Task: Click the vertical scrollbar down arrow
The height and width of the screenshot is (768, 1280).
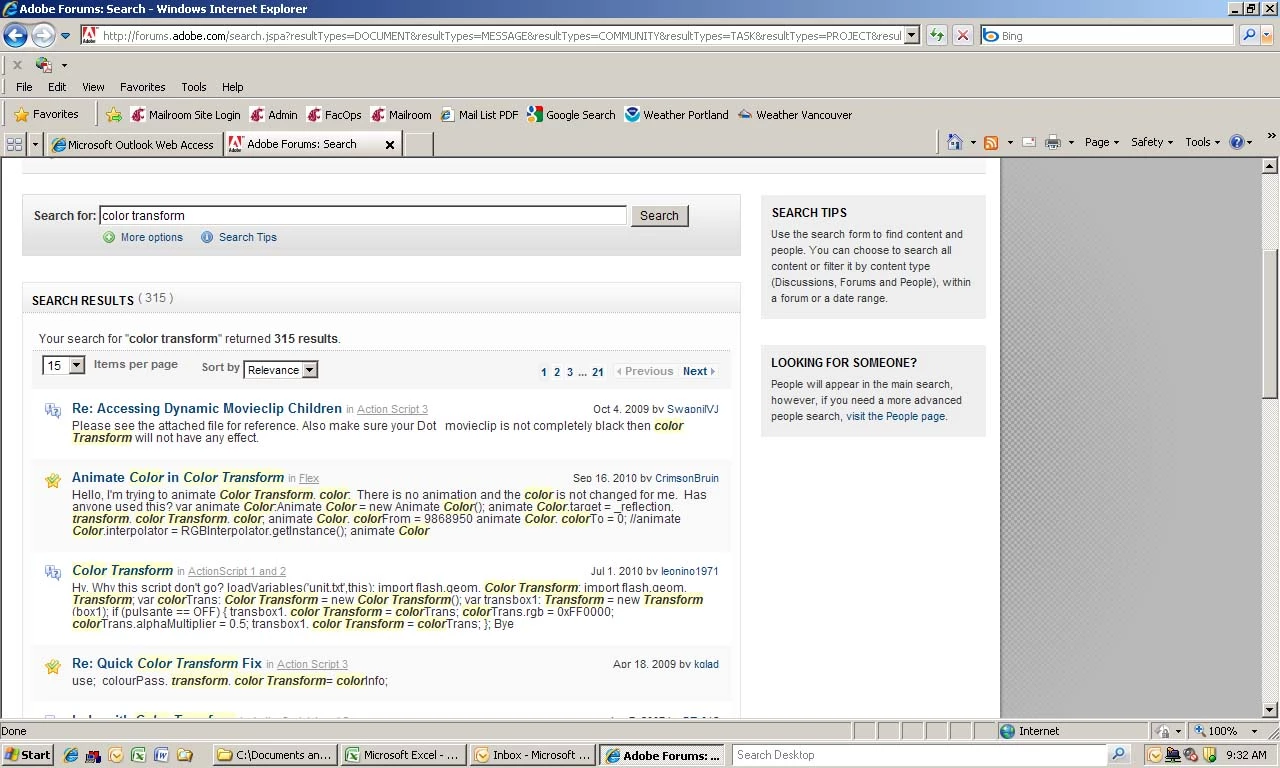Action: coord(1270,709)
